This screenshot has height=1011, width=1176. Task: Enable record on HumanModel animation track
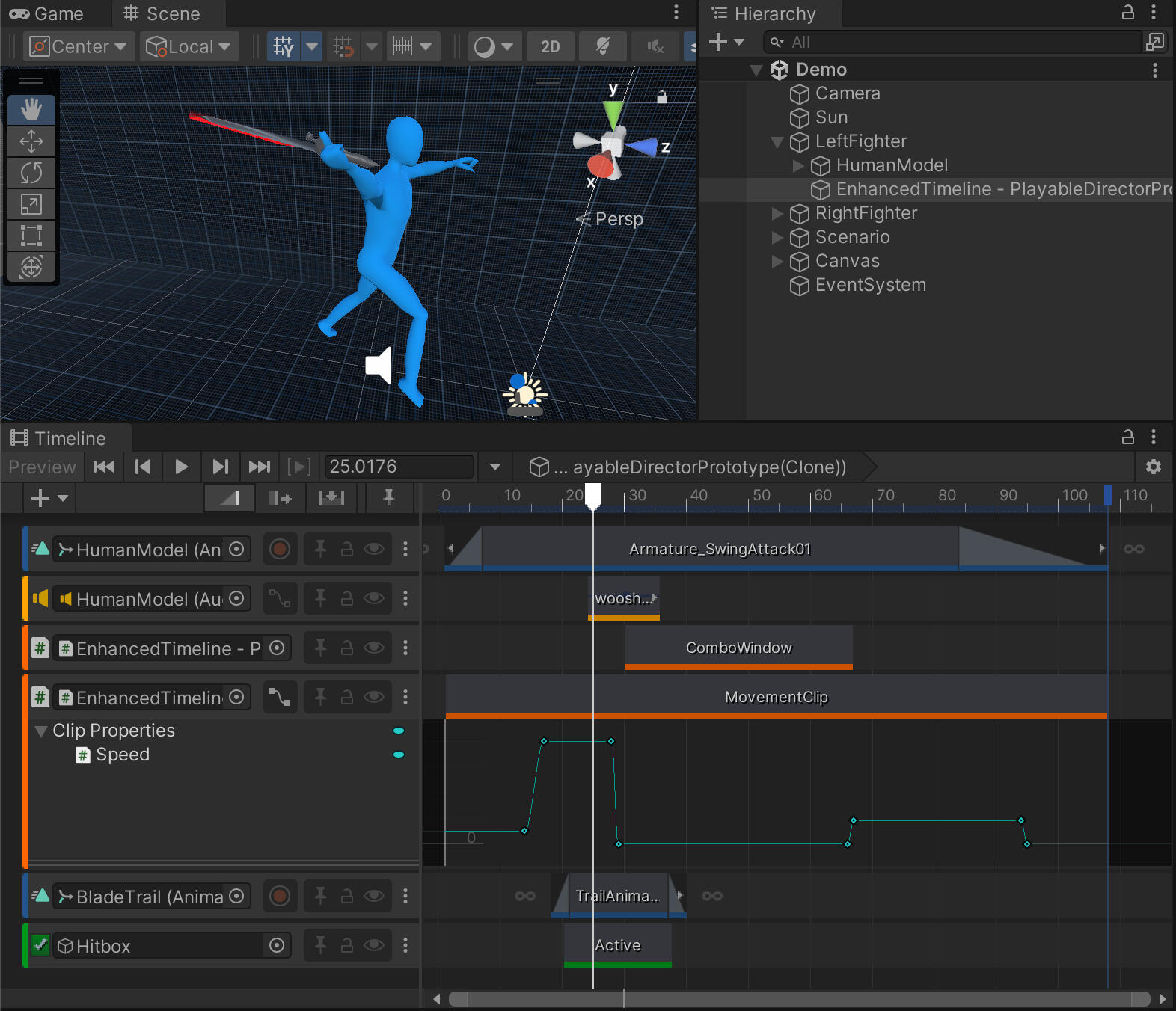280,550
